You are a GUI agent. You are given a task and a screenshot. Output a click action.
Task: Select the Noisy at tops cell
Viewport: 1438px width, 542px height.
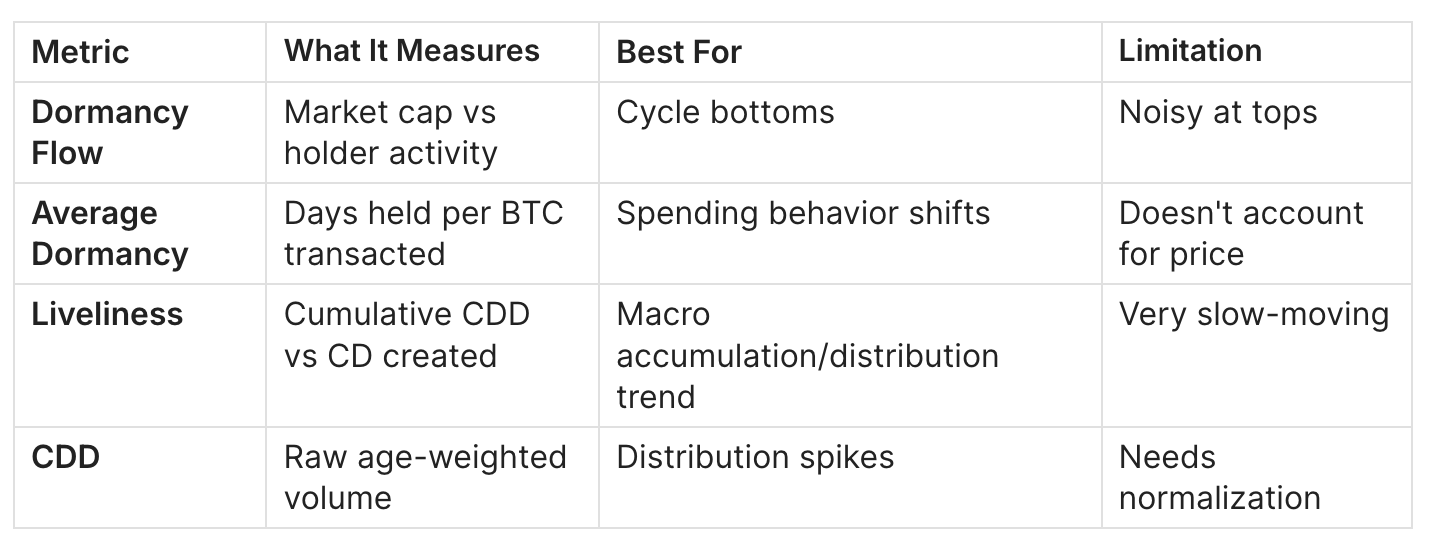click(1217, 112)
